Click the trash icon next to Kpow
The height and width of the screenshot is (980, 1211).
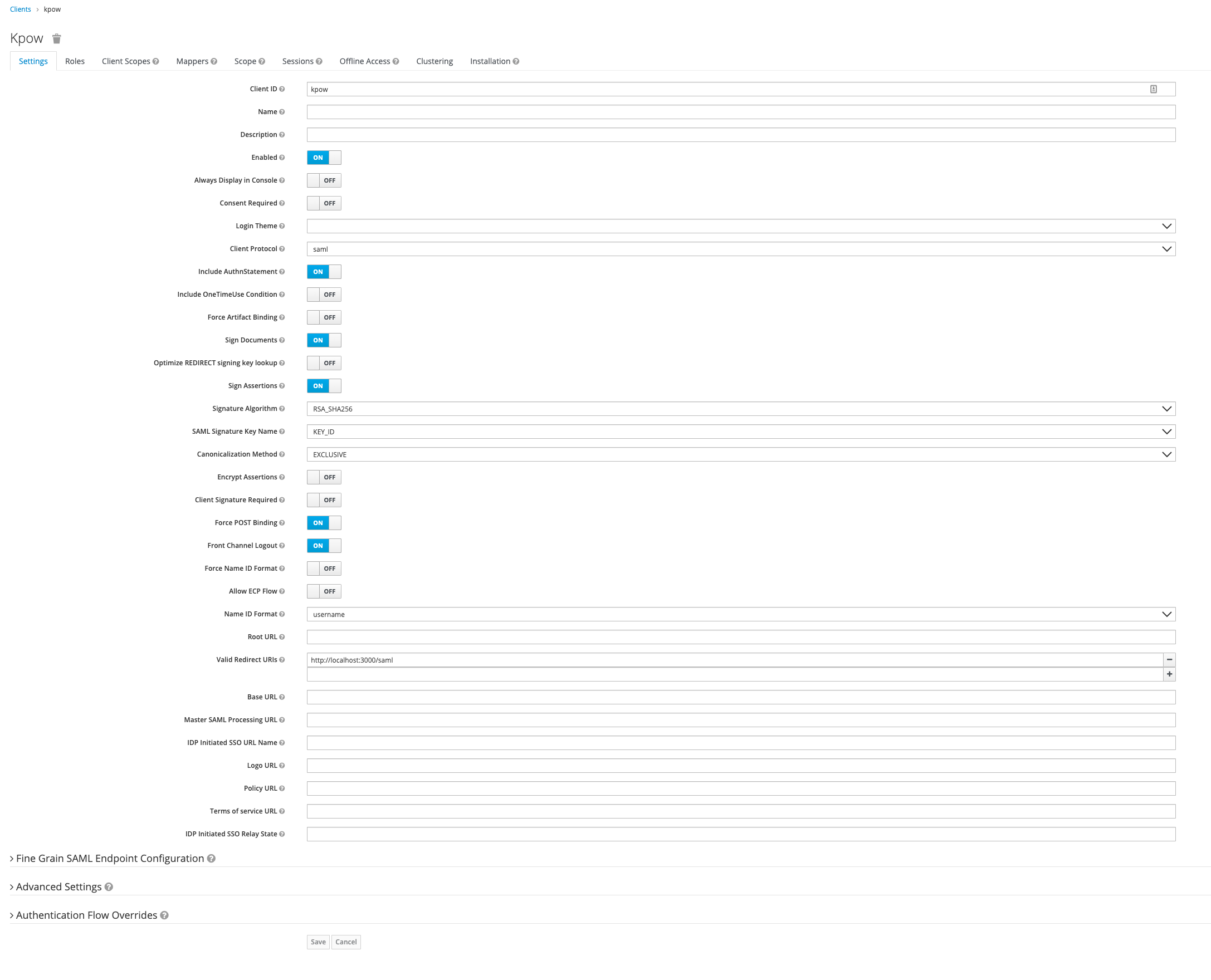[56, 38]
